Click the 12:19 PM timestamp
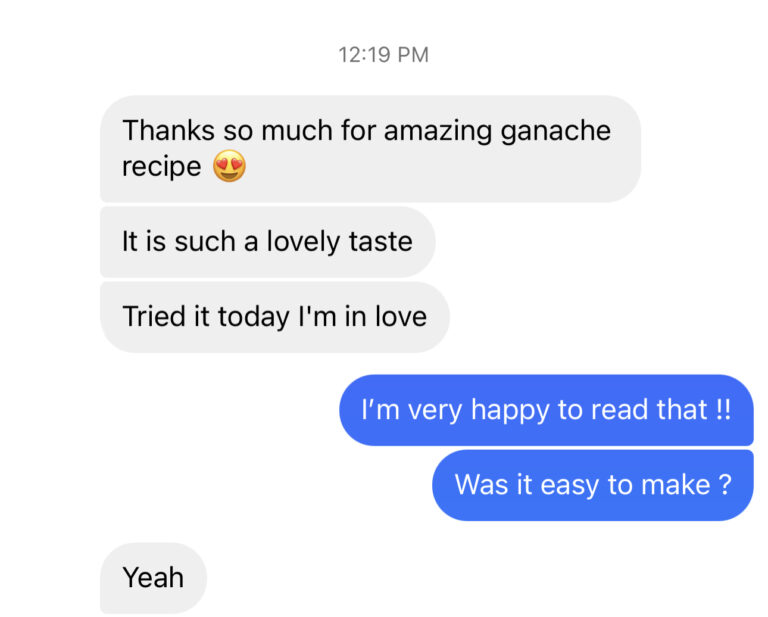The image size is (768, 617). tap(384, 55)
